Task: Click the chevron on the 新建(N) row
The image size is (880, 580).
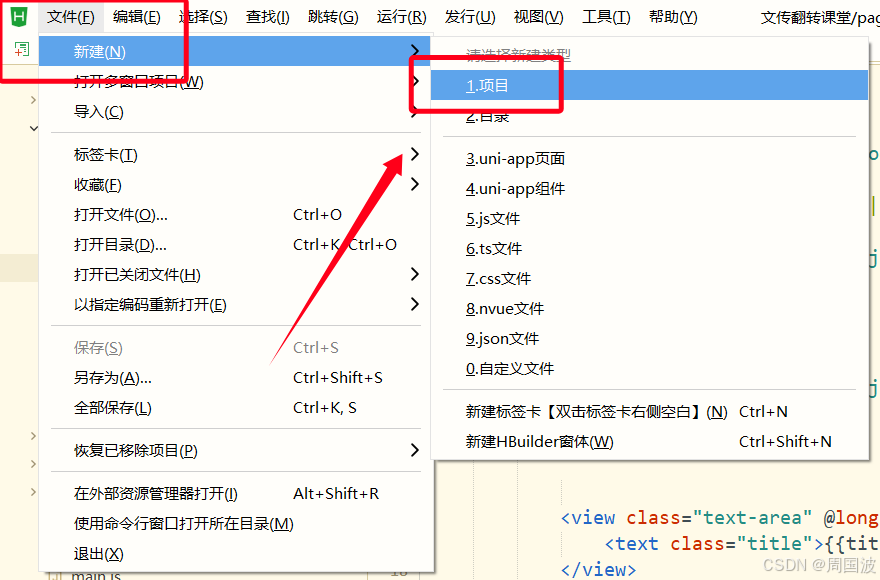Action: [414, 51]
